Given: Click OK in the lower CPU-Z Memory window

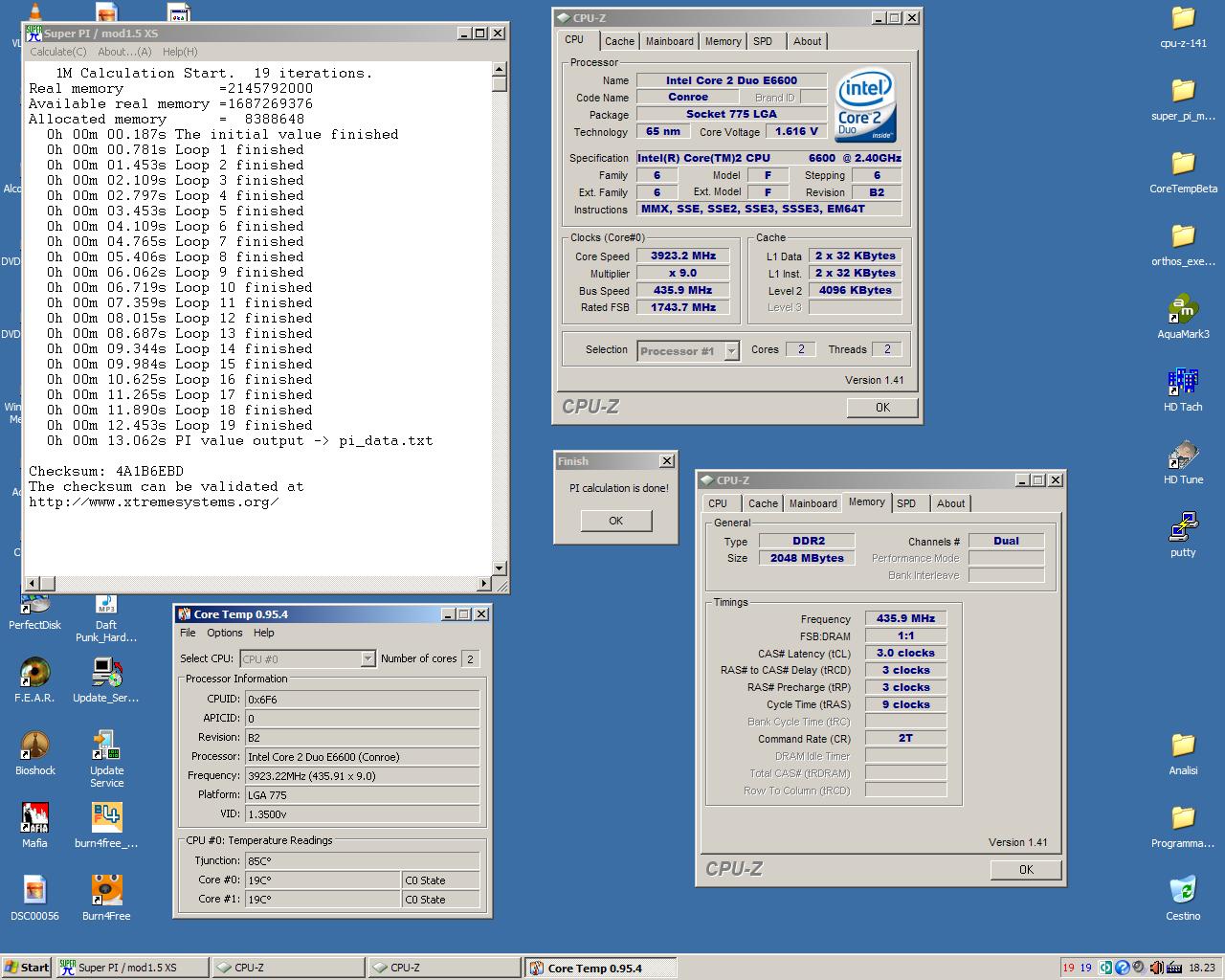Looking at the screenshot, I should (1026, 869).
